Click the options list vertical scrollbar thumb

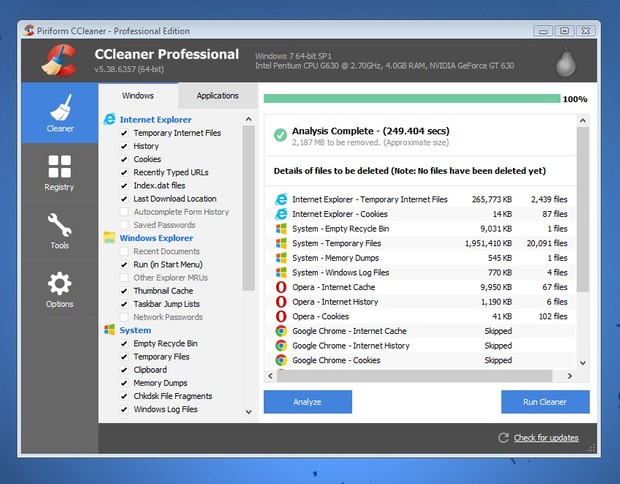(249, 208)
